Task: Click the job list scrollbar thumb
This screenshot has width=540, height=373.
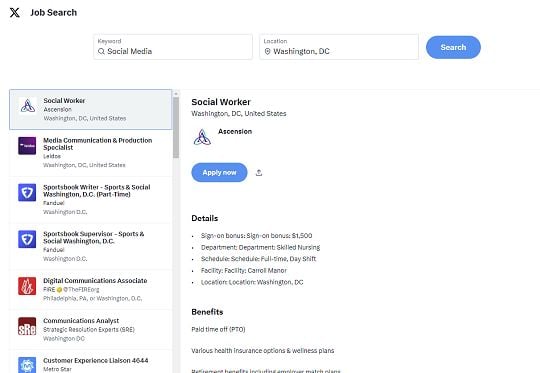Action: tap(176, 127)
